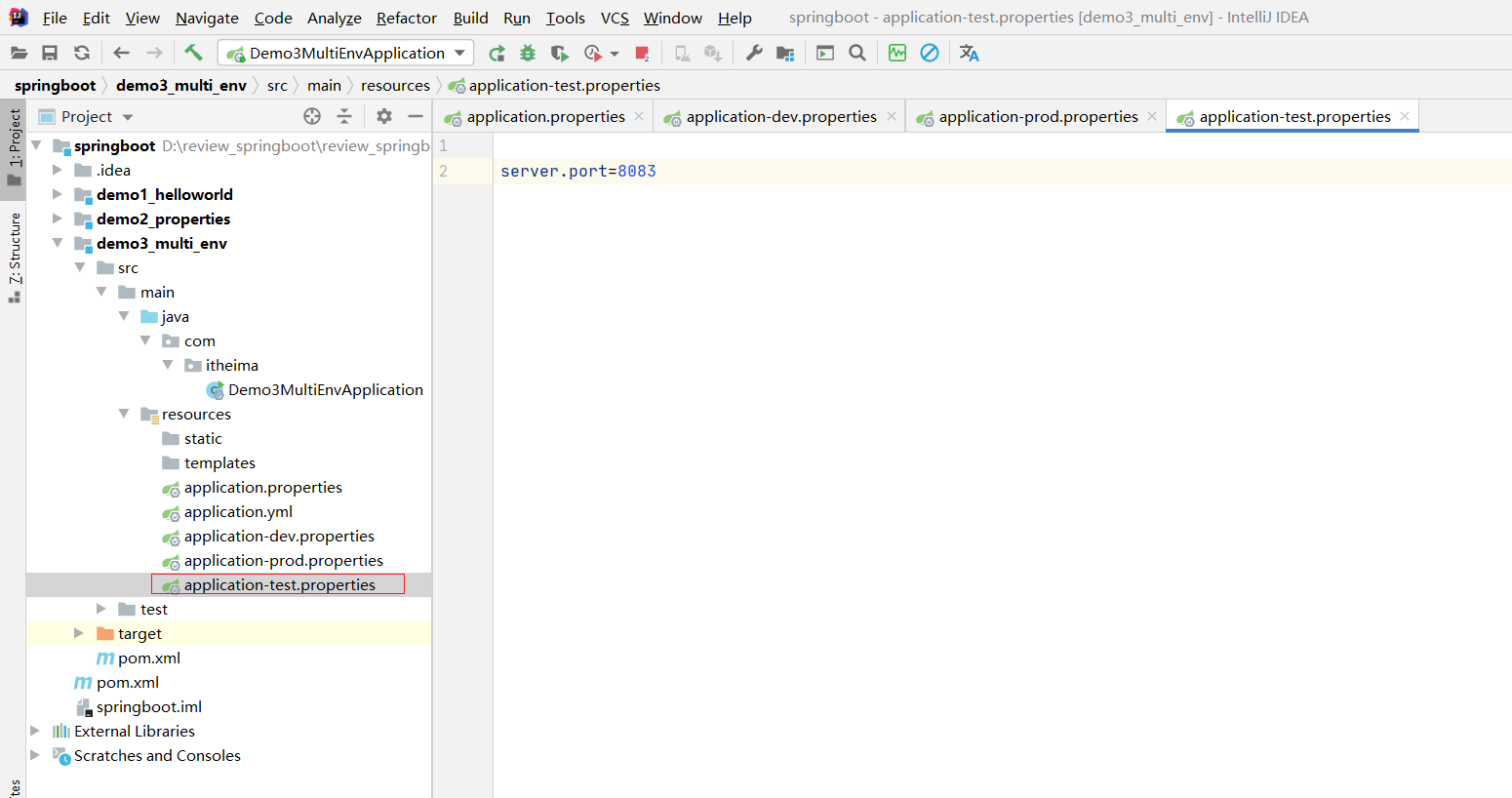The width and height of the screenshot is (1512, 798).
Task: Click the Build project hammer icon
Action: tap(193, 53)
